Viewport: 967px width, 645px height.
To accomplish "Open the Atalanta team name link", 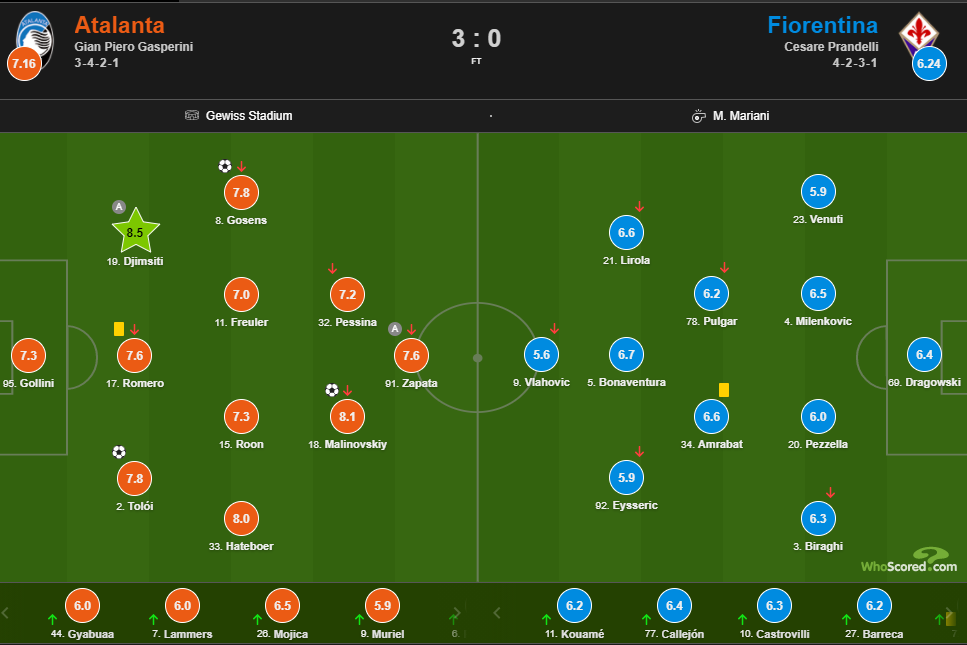I will coord(119,24).
